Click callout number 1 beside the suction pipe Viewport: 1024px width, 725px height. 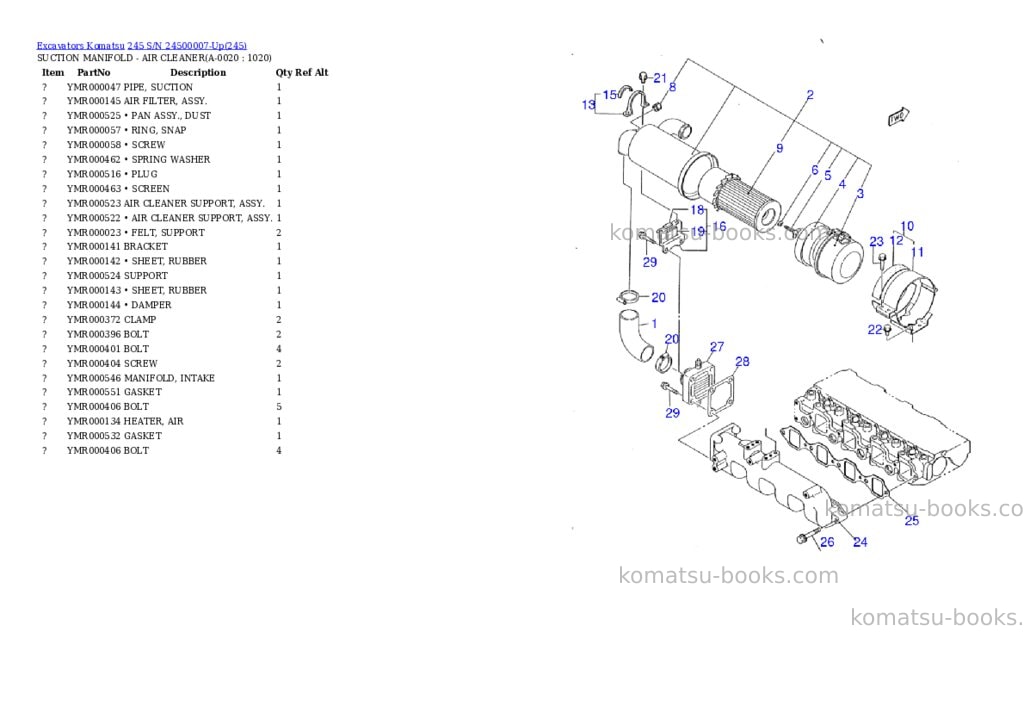(654, 323)
